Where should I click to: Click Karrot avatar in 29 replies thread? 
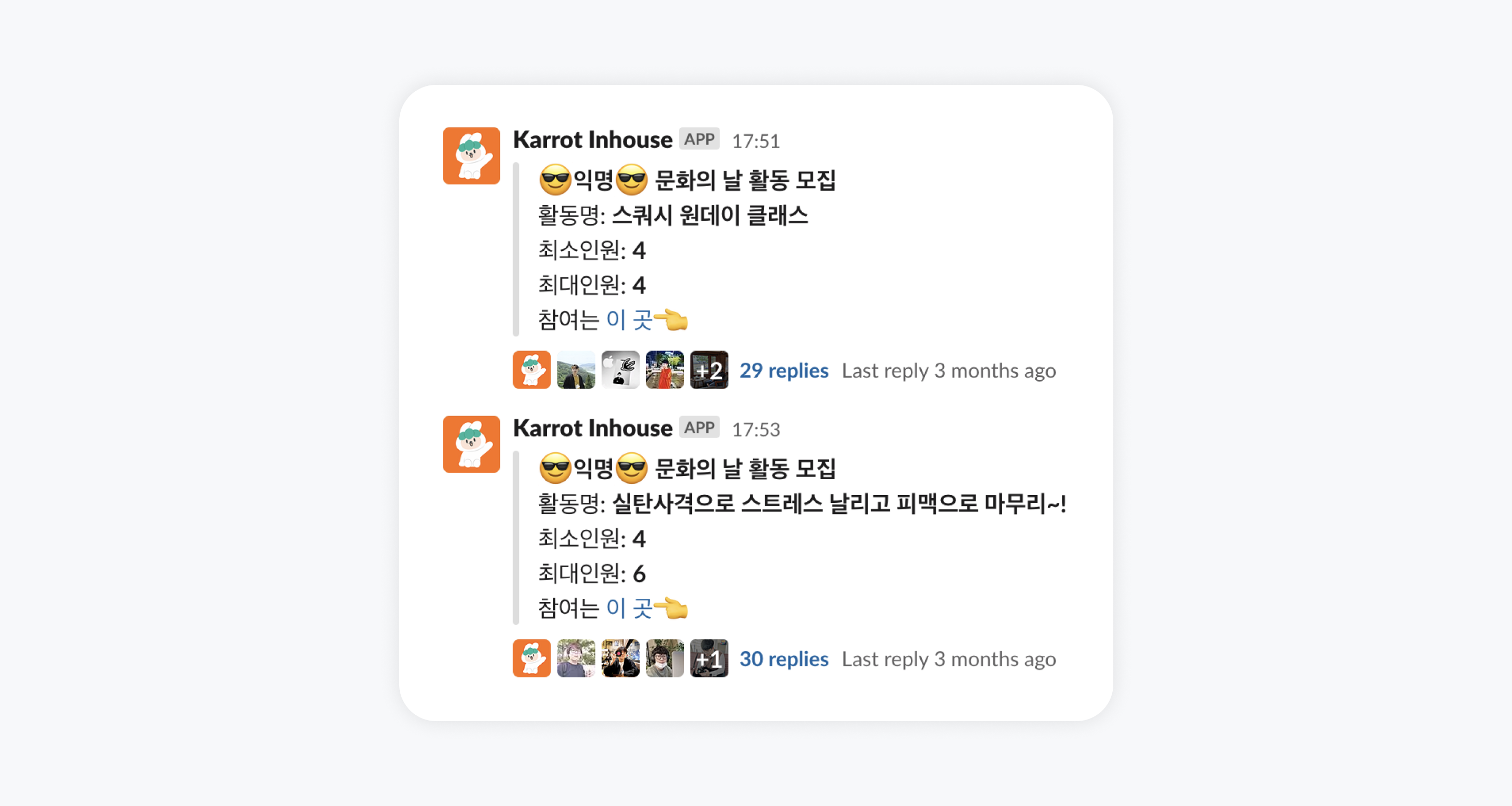point(531,370)
